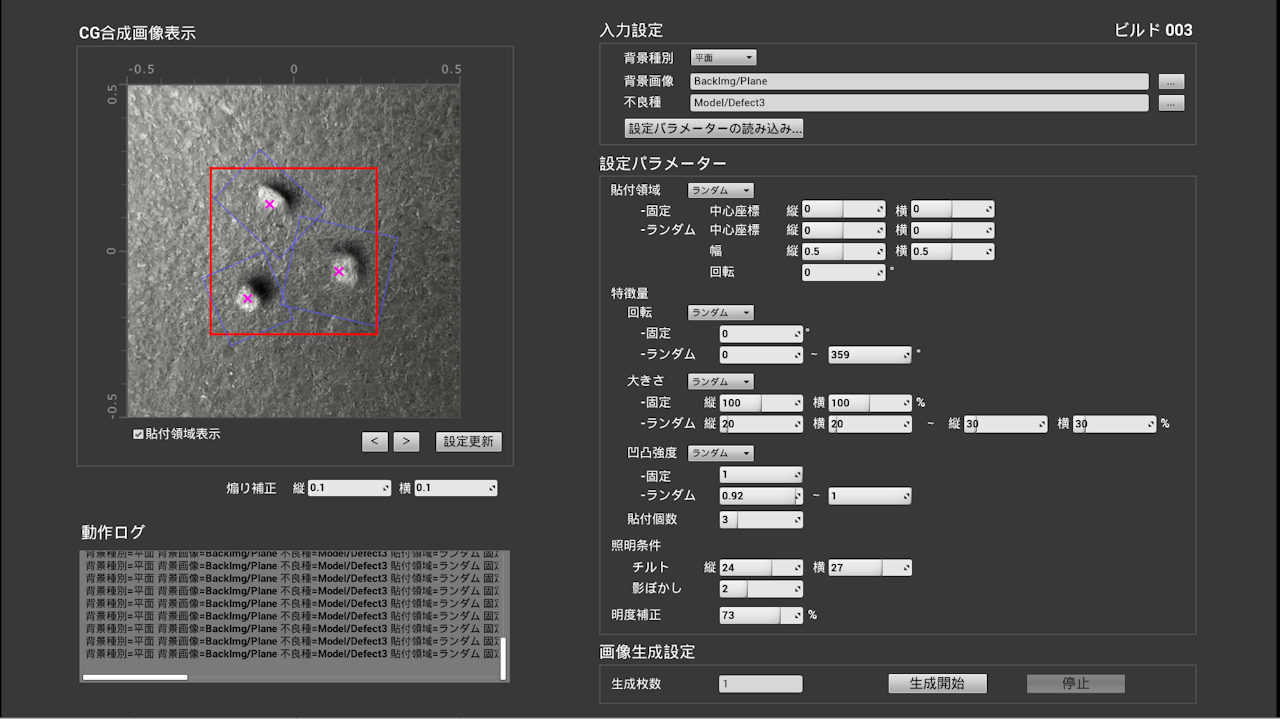Viewport: 1280px width, 719px height.
Task: Click the 大きさ 固定 横 field showing 100
Action: click(x=870, y=402)
